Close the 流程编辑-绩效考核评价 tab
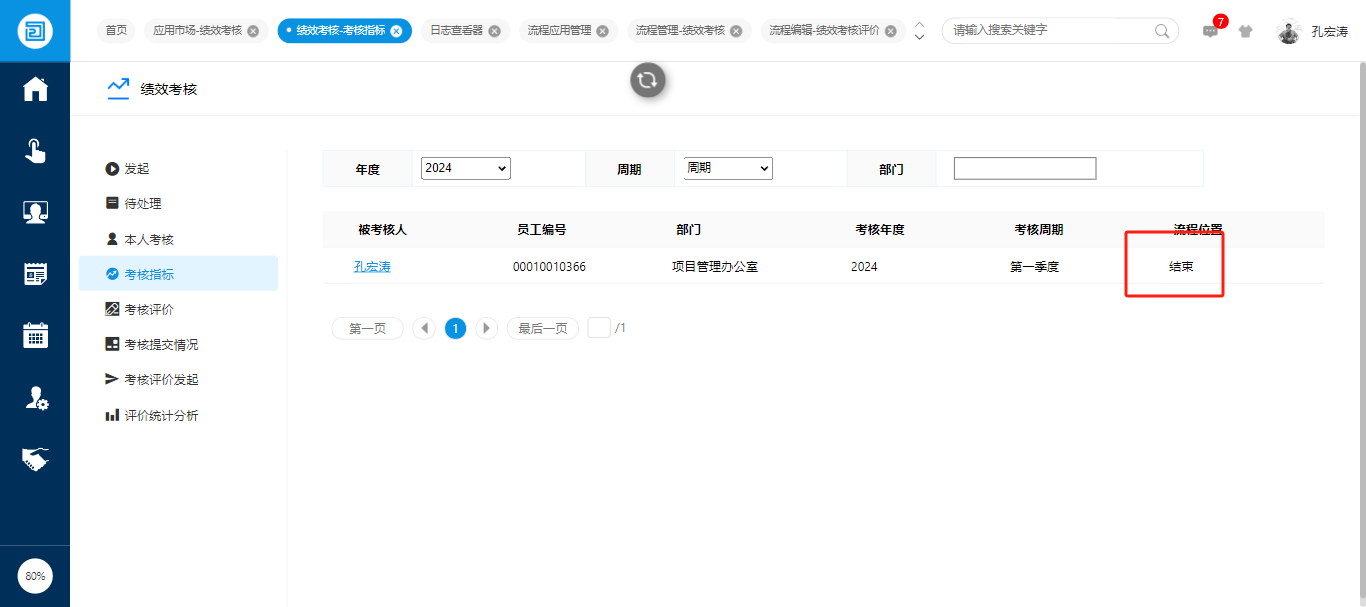The width and height of the screenshot is (1366, 607). (890, 31)
